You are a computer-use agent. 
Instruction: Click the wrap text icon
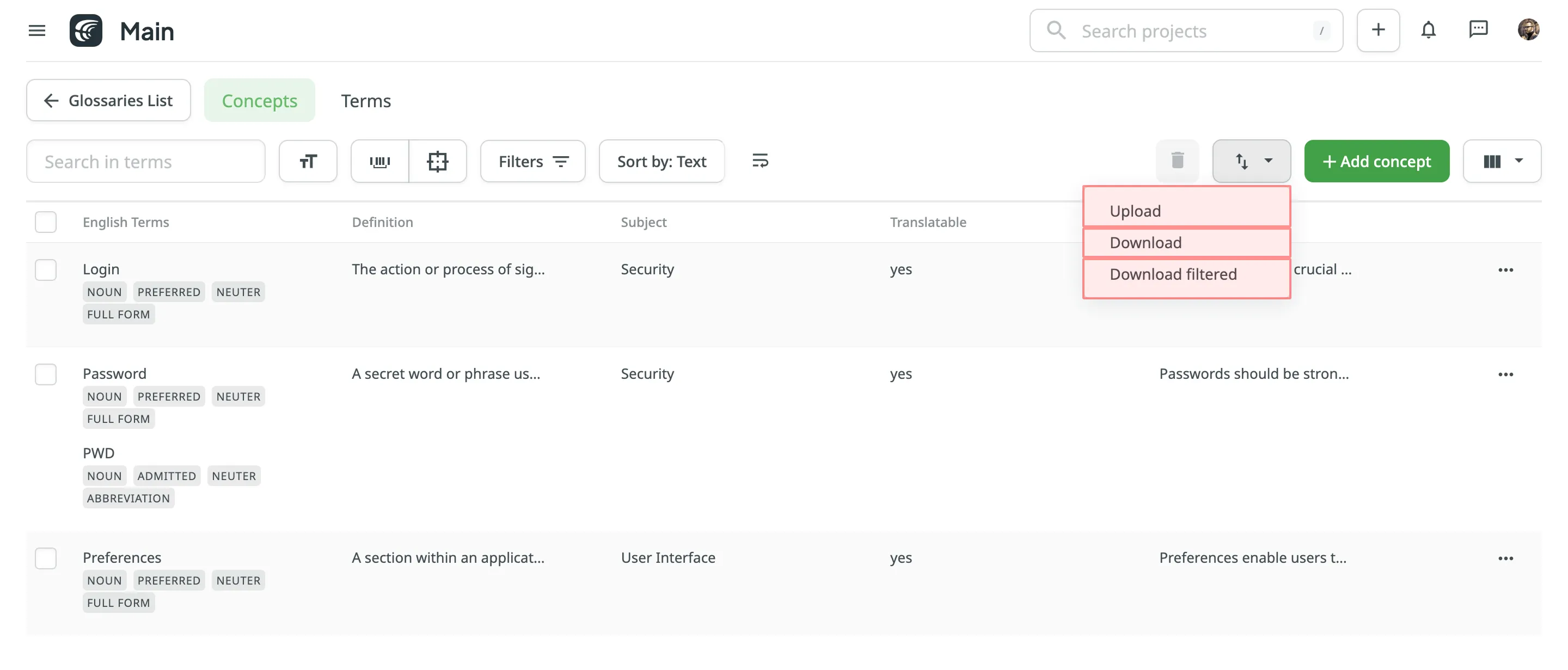click(x=760, y=161)
